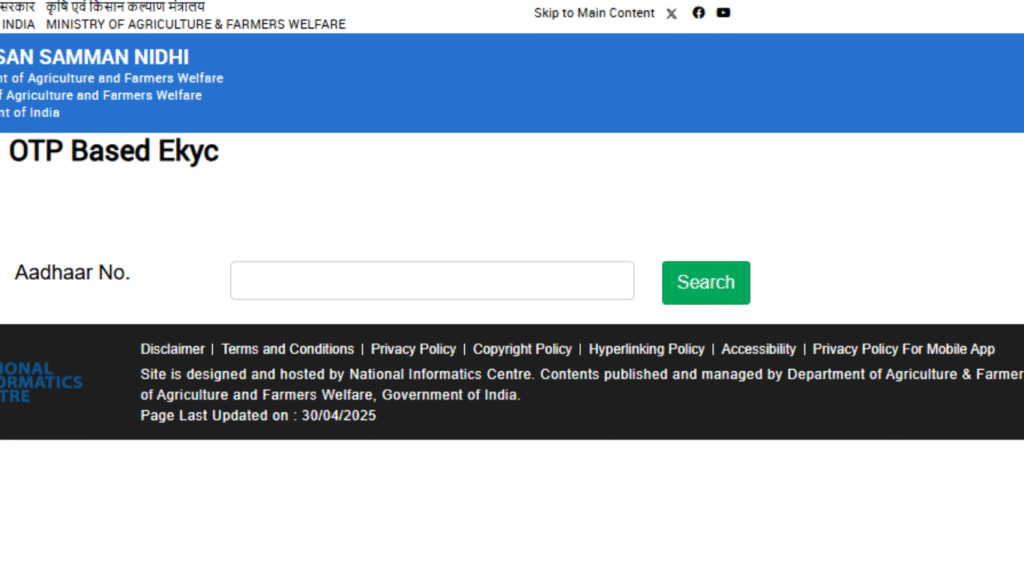Click the Aadhaar No. label

[72, 272]
